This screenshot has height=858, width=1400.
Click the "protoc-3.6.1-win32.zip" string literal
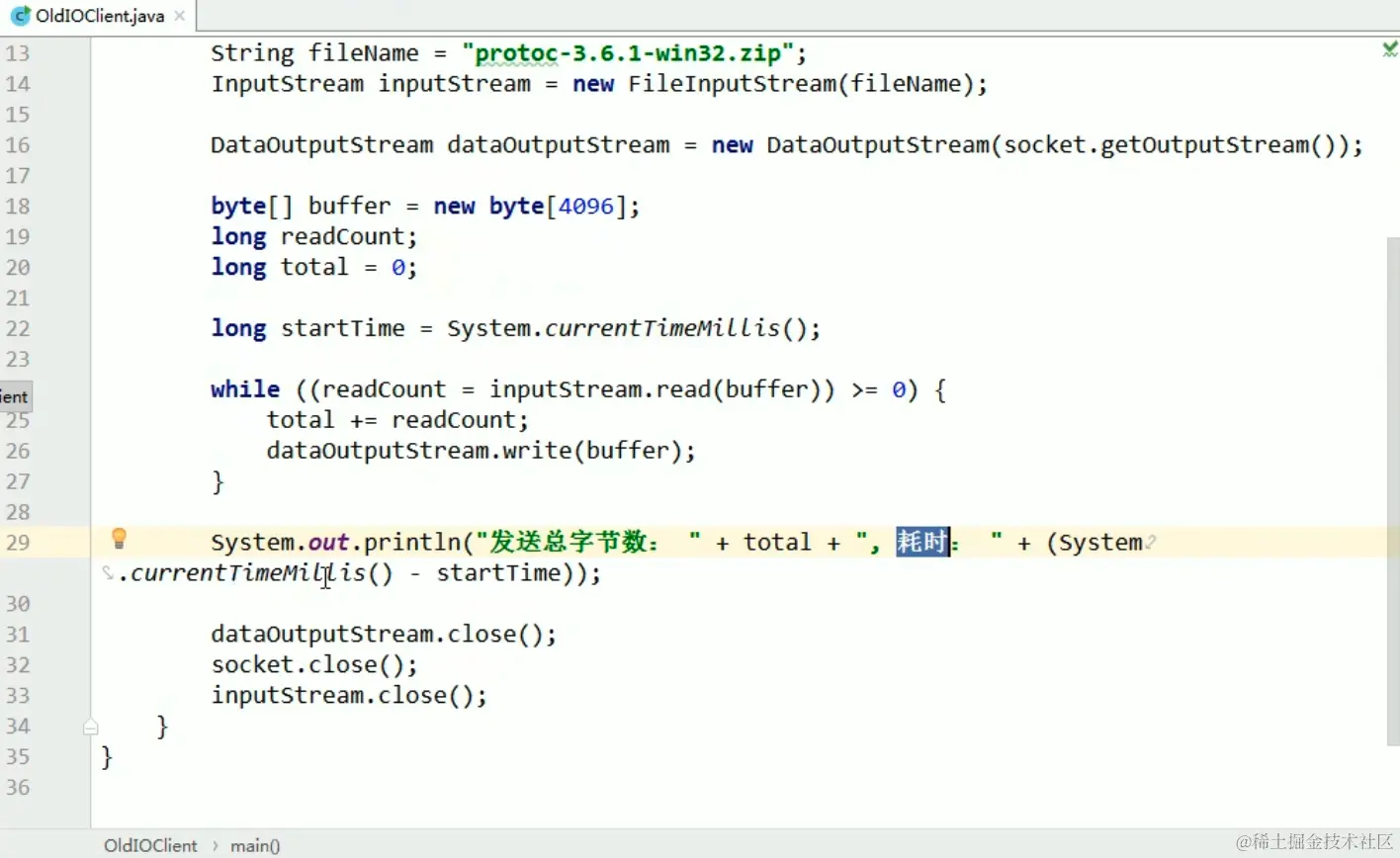(x=628, y=53)
